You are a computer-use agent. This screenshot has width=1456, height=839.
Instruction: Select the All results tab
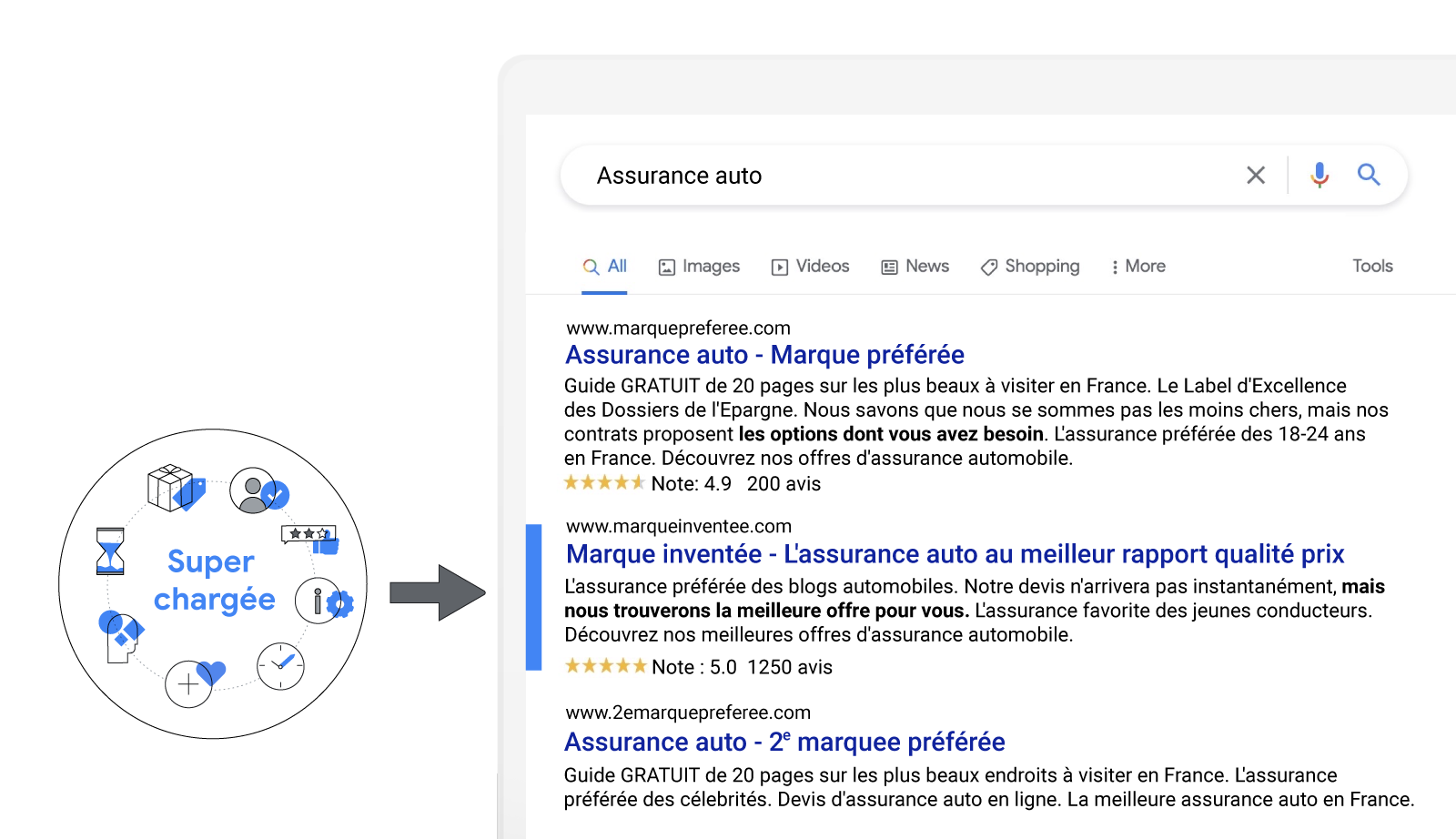(x=605, y=267)
